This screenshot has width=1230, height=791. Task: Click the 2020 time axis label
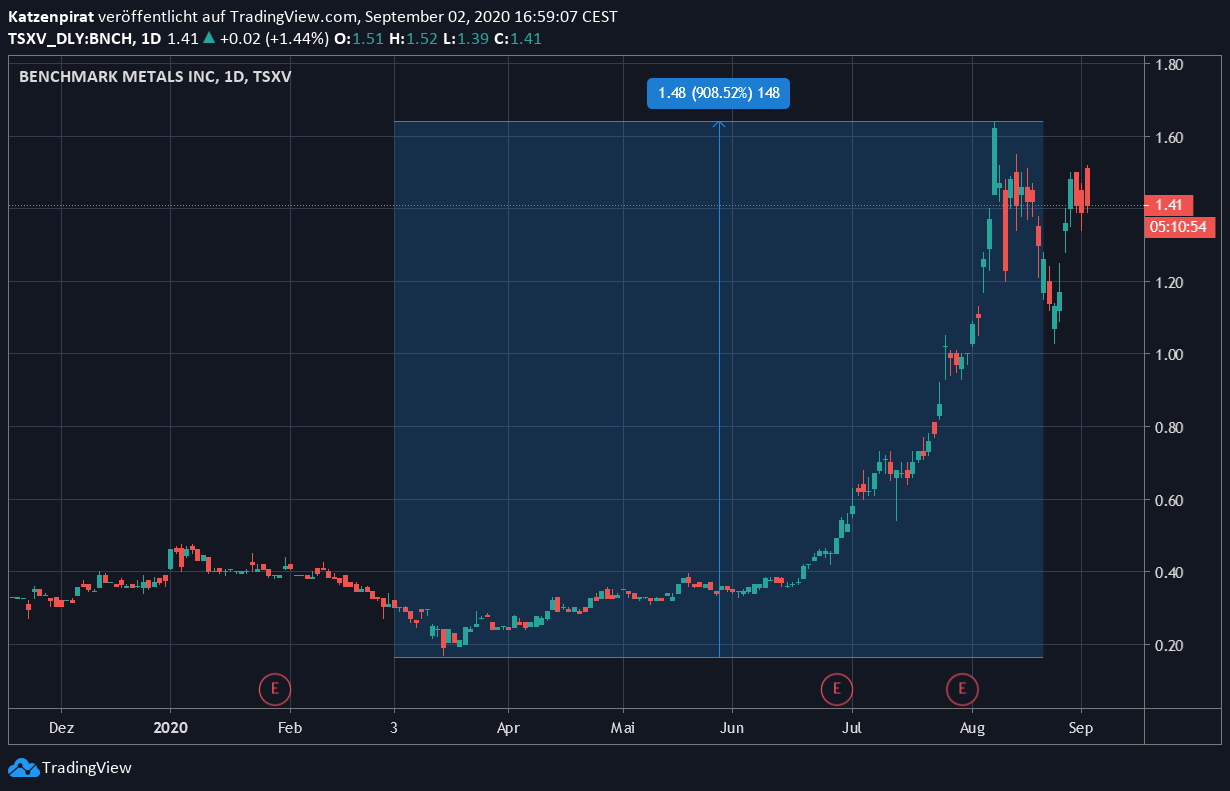[170, 728]
